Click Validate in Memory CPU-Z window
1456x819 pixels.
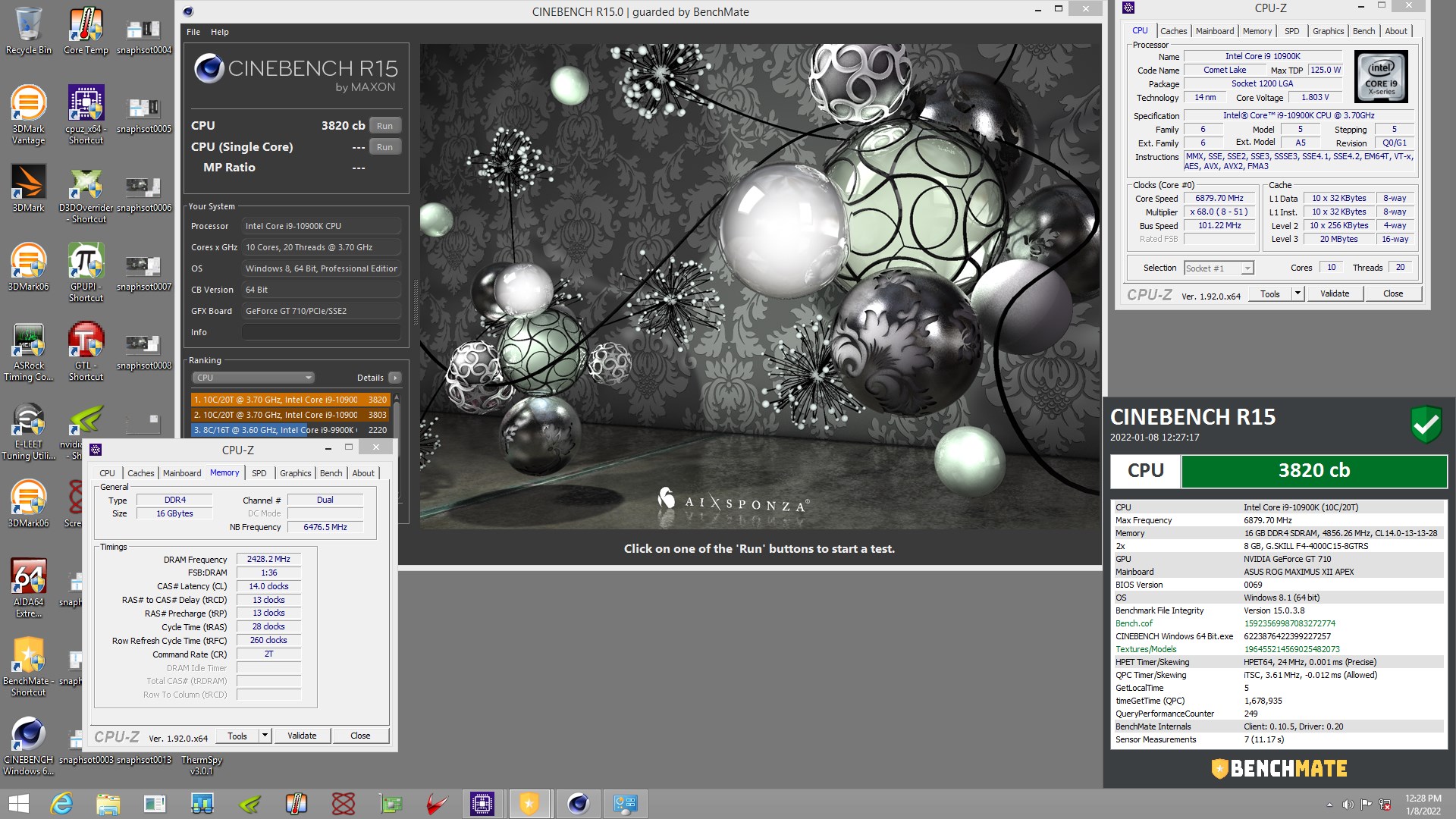pos(302,736)
